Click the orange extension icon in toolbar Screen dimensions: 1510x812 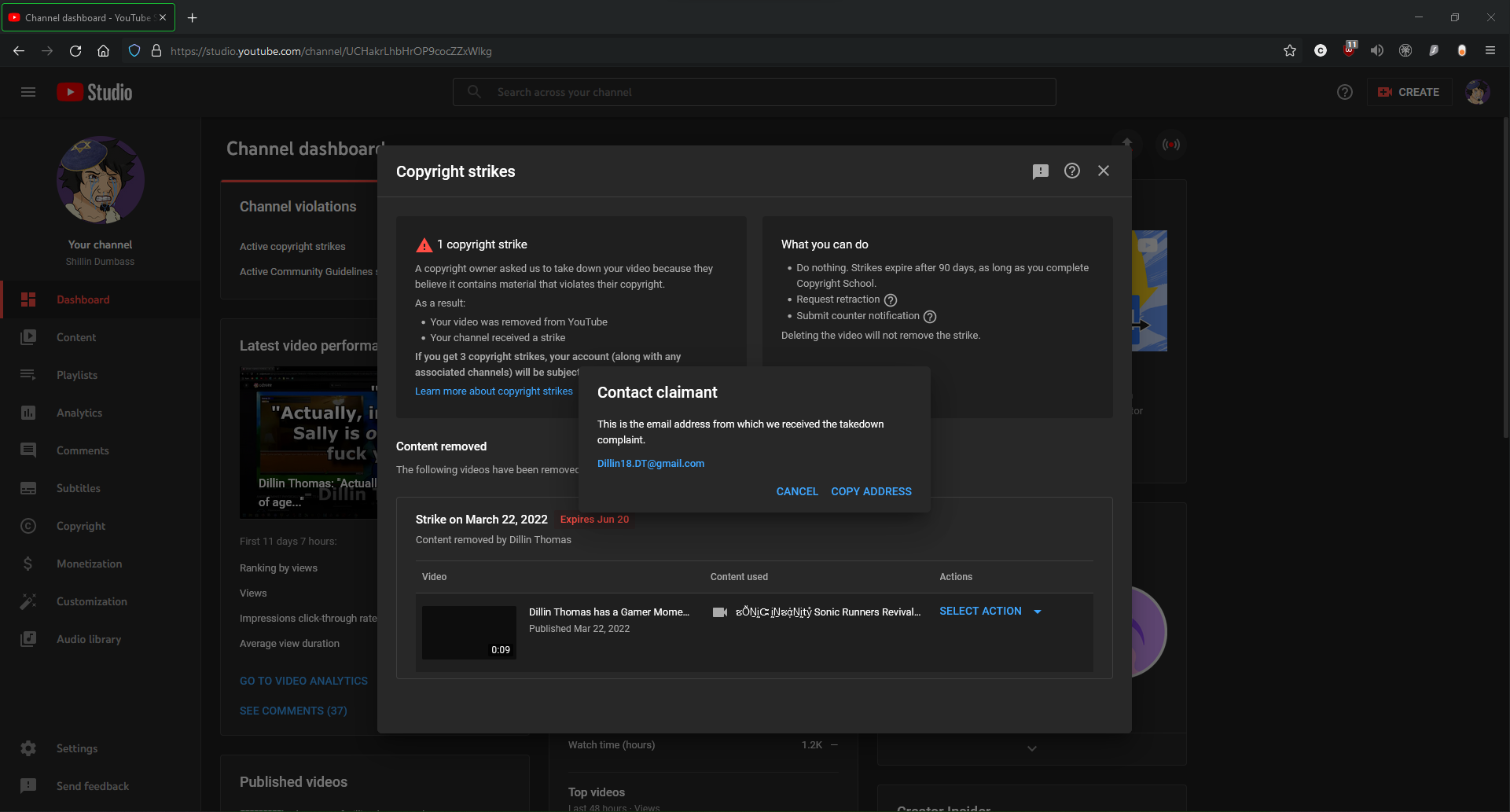[x=1462, y=51]
